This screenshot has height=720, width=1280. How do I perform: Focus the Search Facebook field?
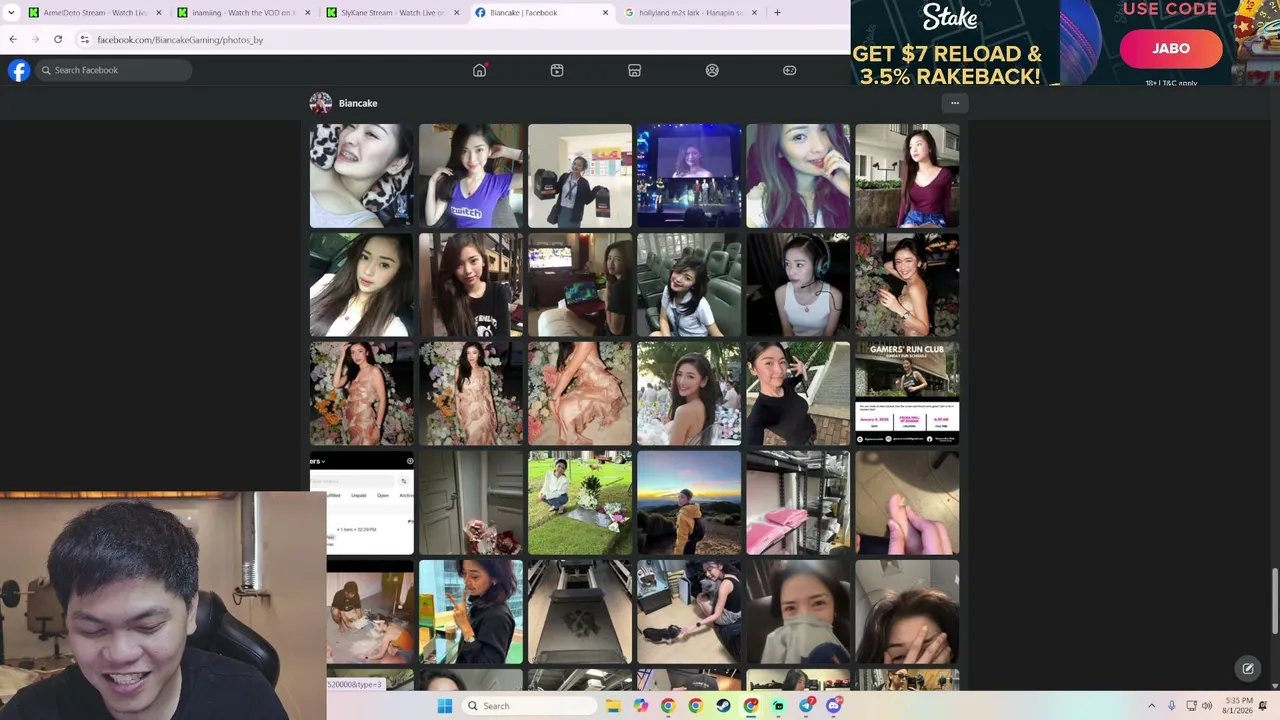pyautogui.click(x=113, y=70)
